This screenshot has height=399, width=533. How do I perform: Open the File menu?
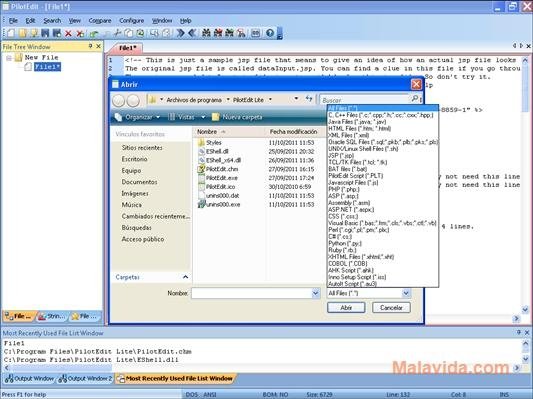(13, 21)
